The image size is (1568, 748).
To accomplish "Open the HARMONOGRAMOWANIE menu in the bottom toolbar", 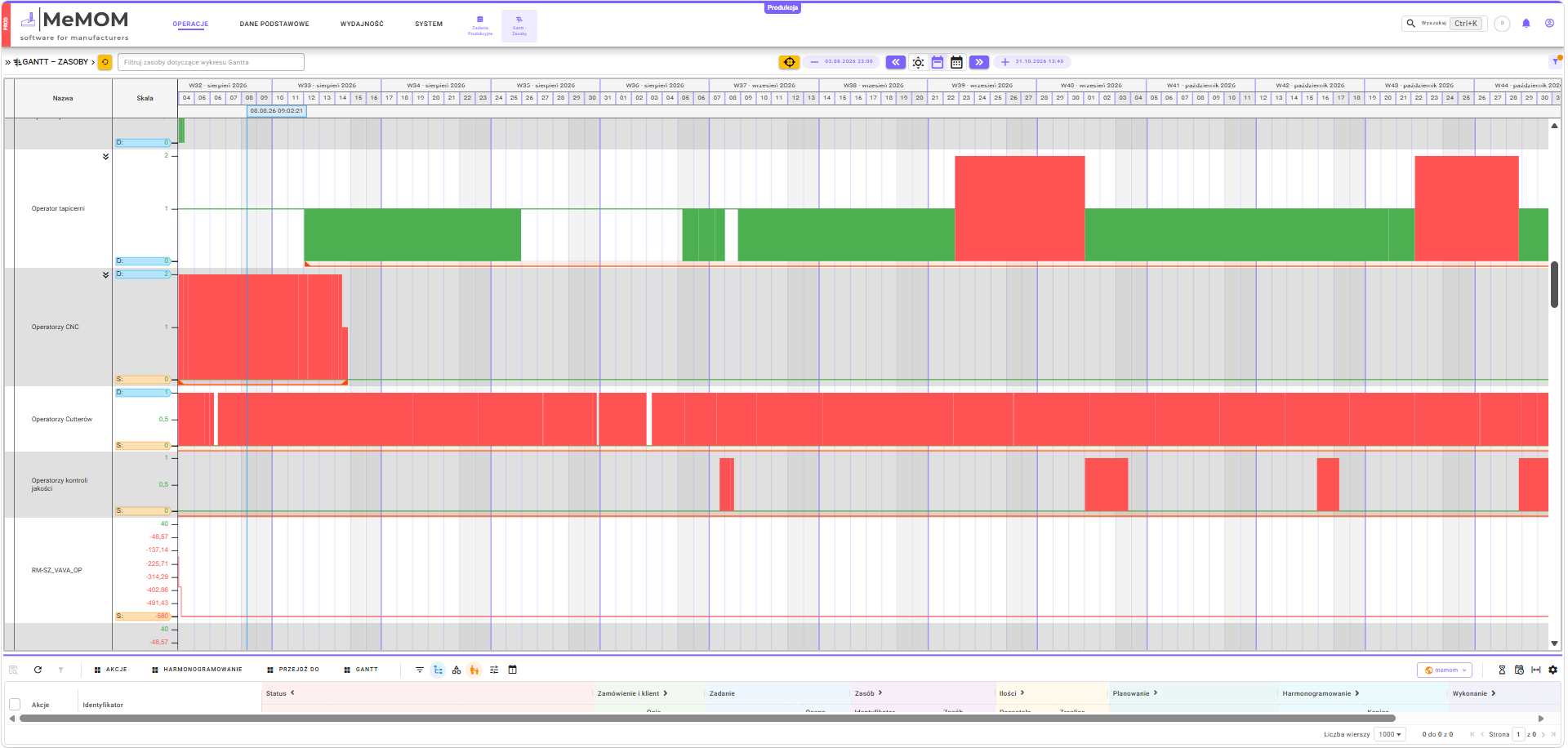I will click(x=197, y=670).
